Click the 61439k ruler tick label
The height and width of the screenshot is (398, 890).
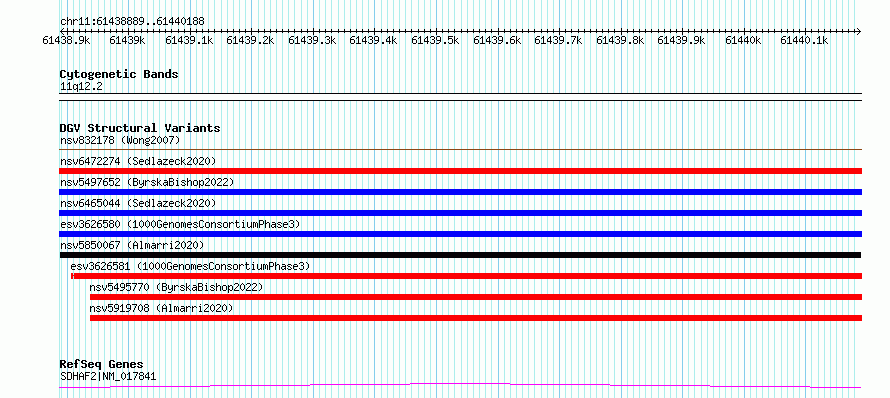pos(128,40)
